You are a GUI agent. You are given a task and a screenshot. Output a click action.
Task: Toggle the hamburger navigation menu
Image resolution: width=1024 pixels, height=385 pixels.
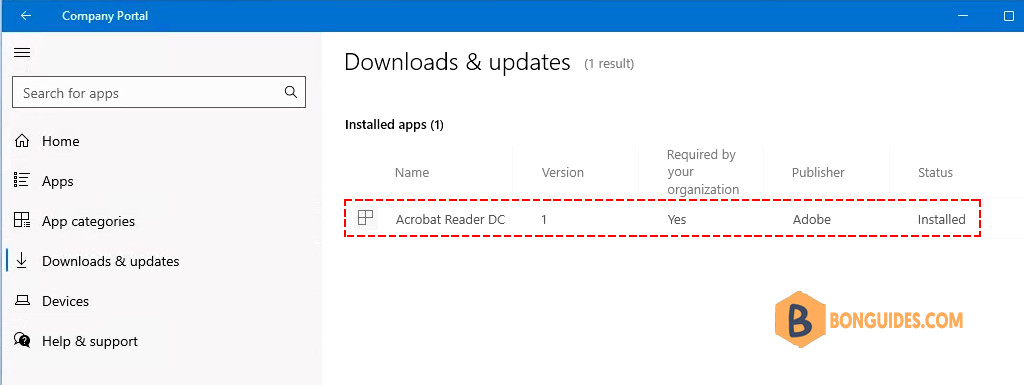point(22,52)
